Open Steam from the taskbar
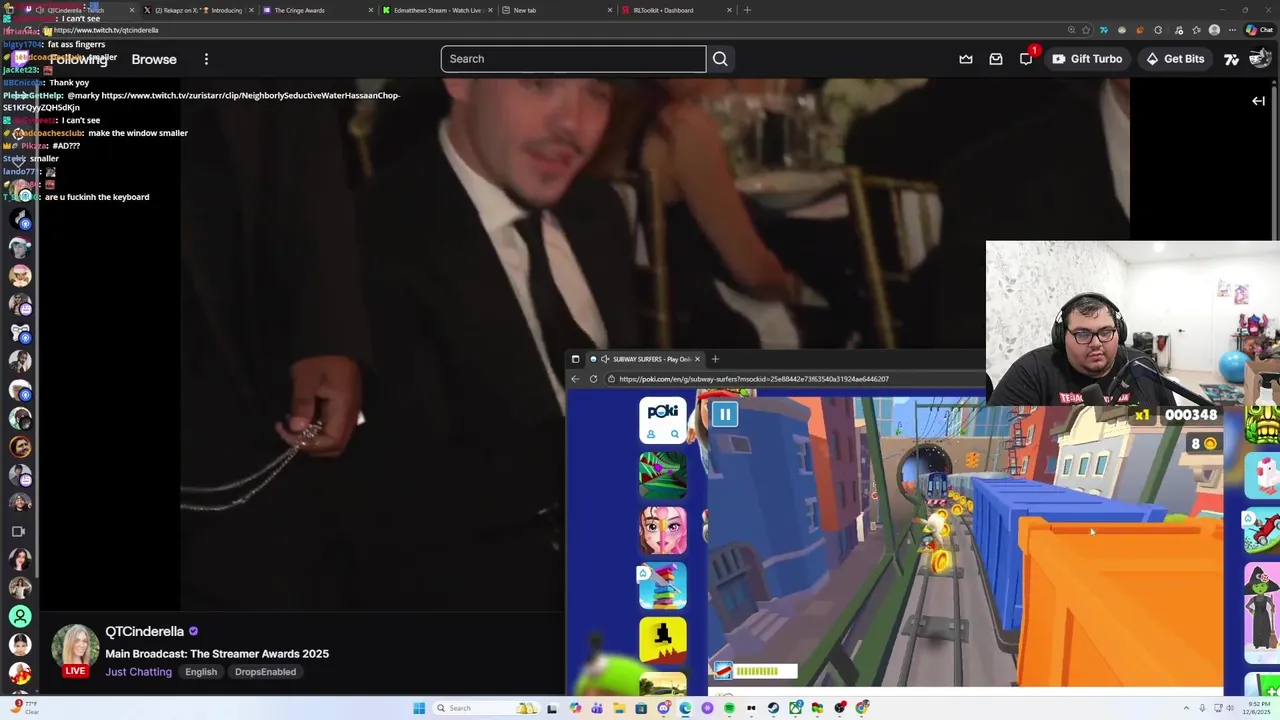The width and height of the screenshot is (1280, 720). [773, 708]
